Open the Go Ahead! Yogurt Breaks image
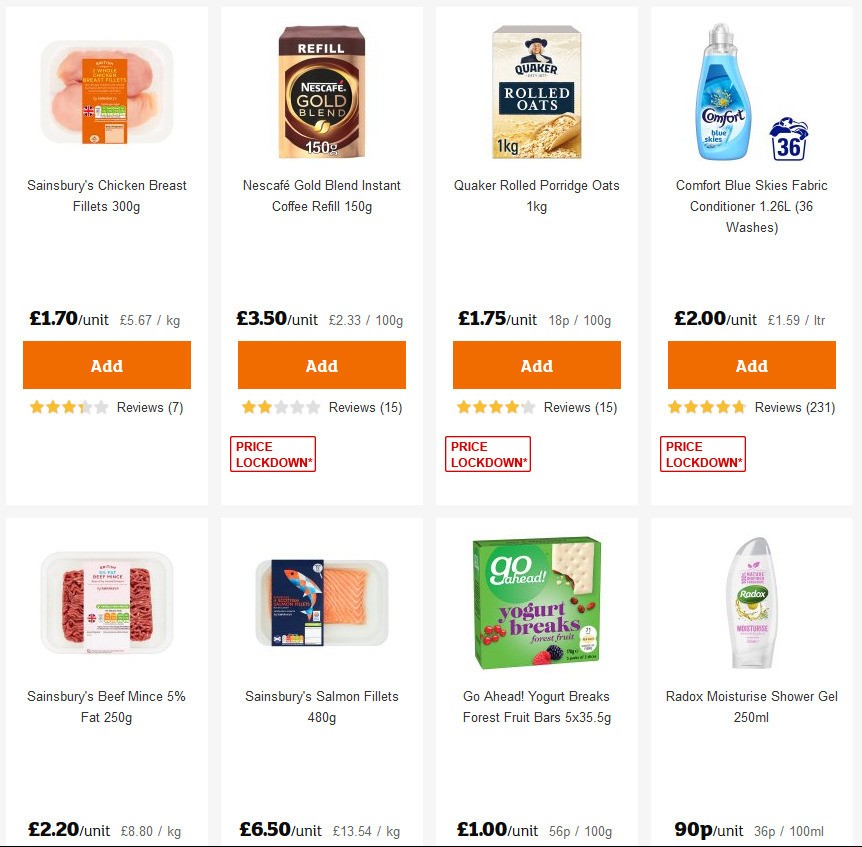 536,600
